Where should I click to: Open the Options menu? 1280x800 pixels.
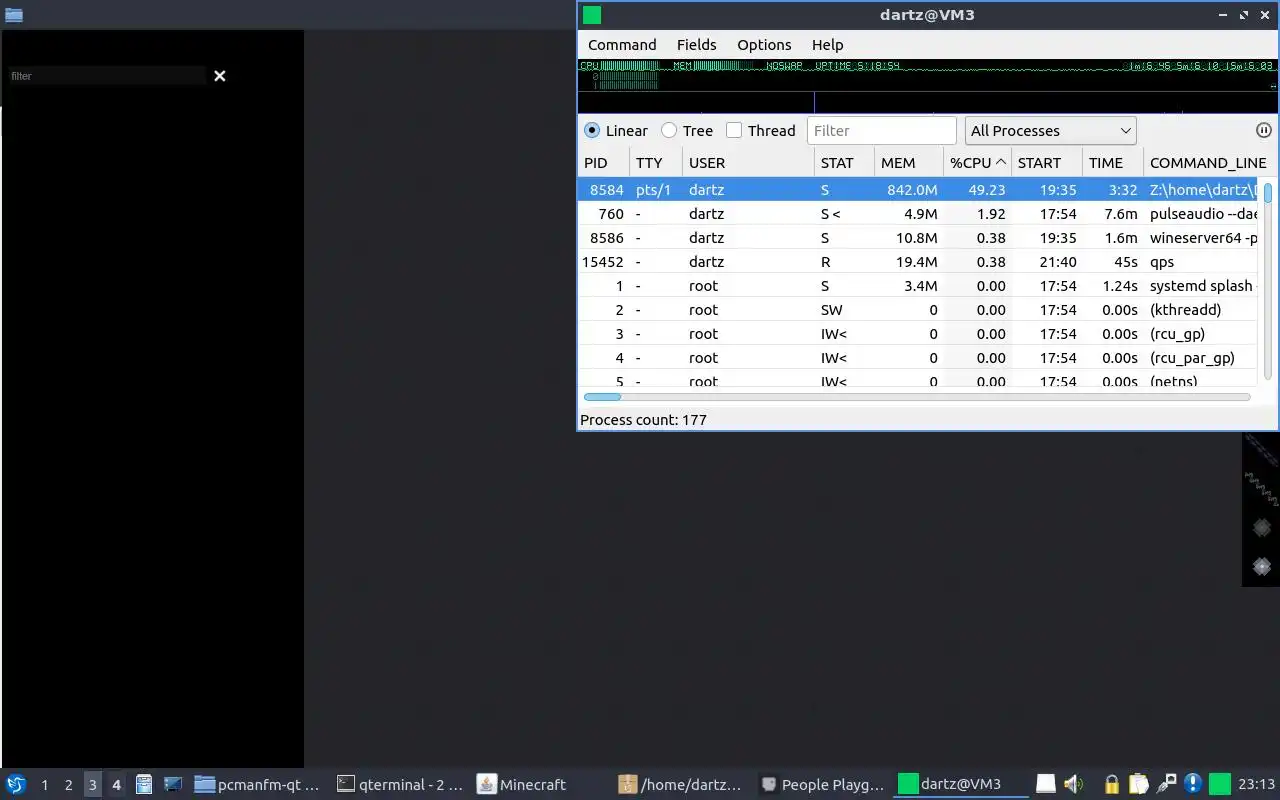764,45
